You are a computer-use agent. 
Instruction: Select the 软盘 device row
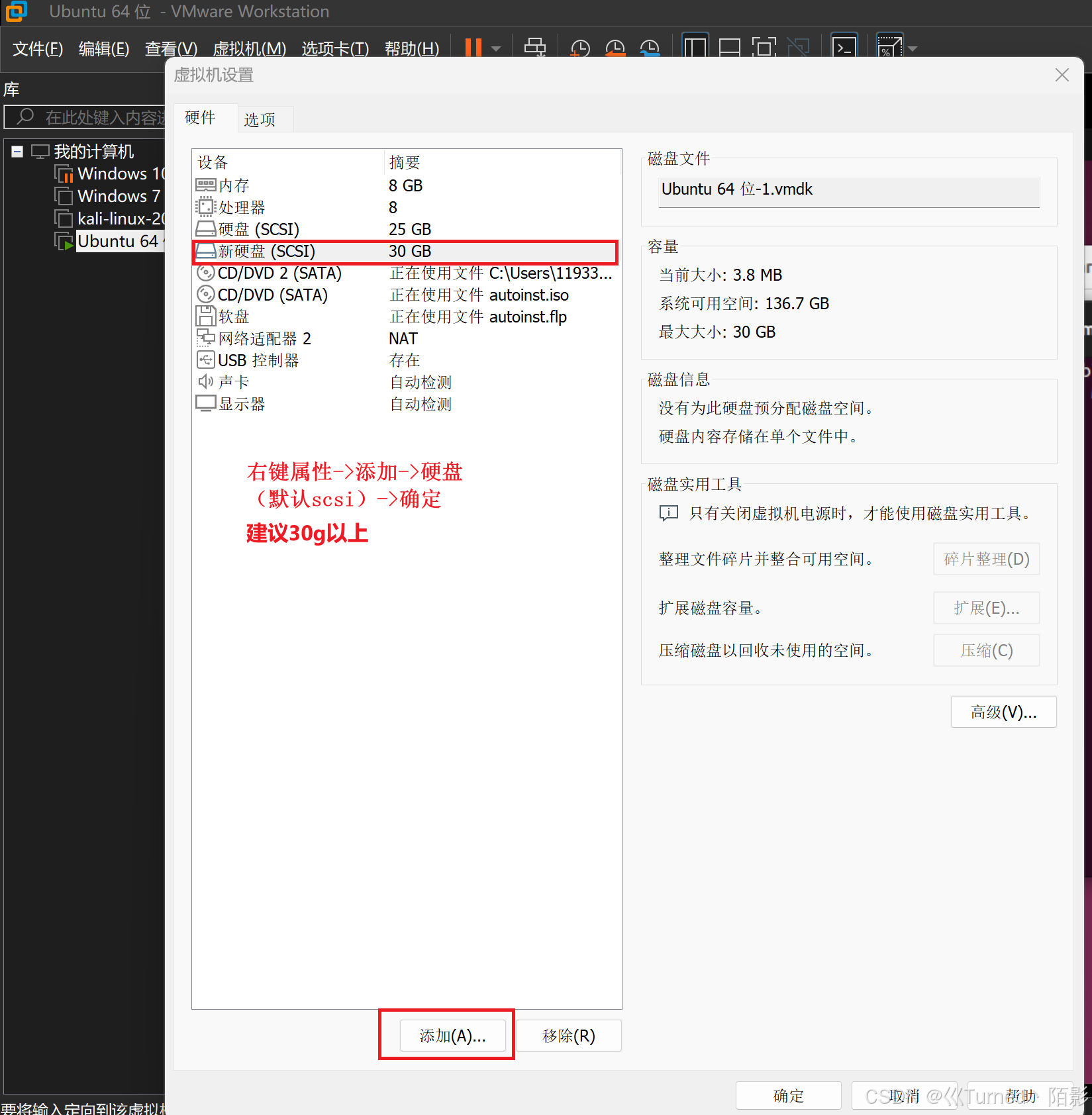pyautogui.click(x=406, y=316)
